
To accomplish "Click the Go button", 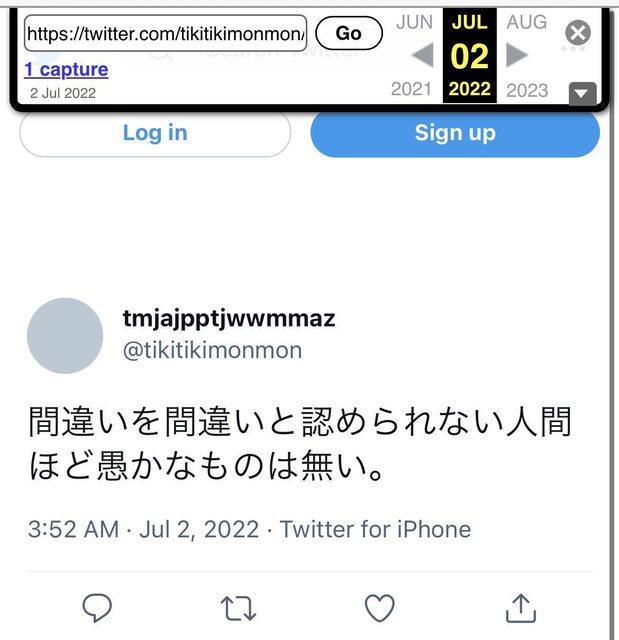I will tap(349, 33).
